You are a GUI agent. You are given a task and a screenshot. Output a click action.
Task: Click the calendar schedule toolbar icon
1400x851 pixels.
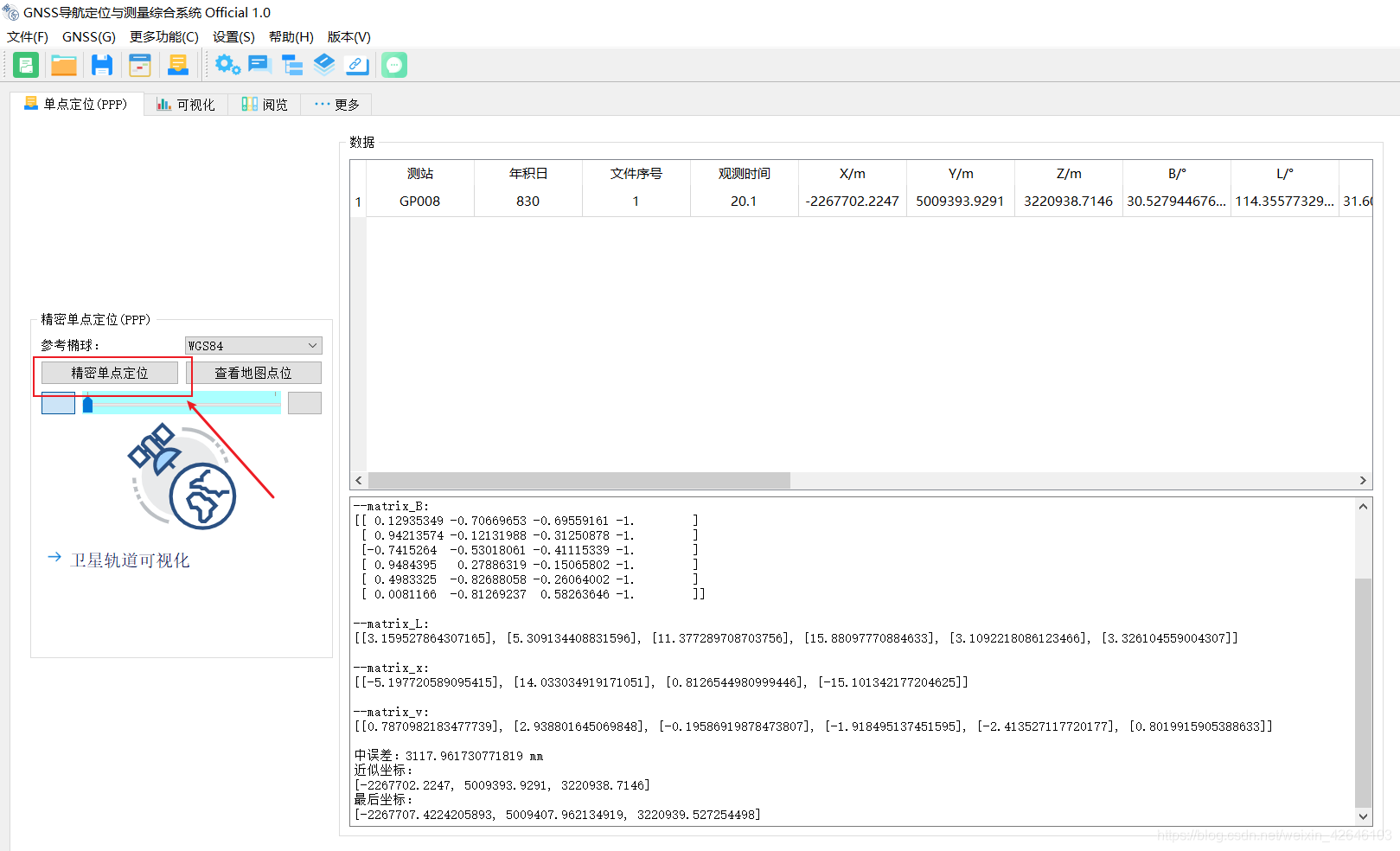(x=140, y=65)
